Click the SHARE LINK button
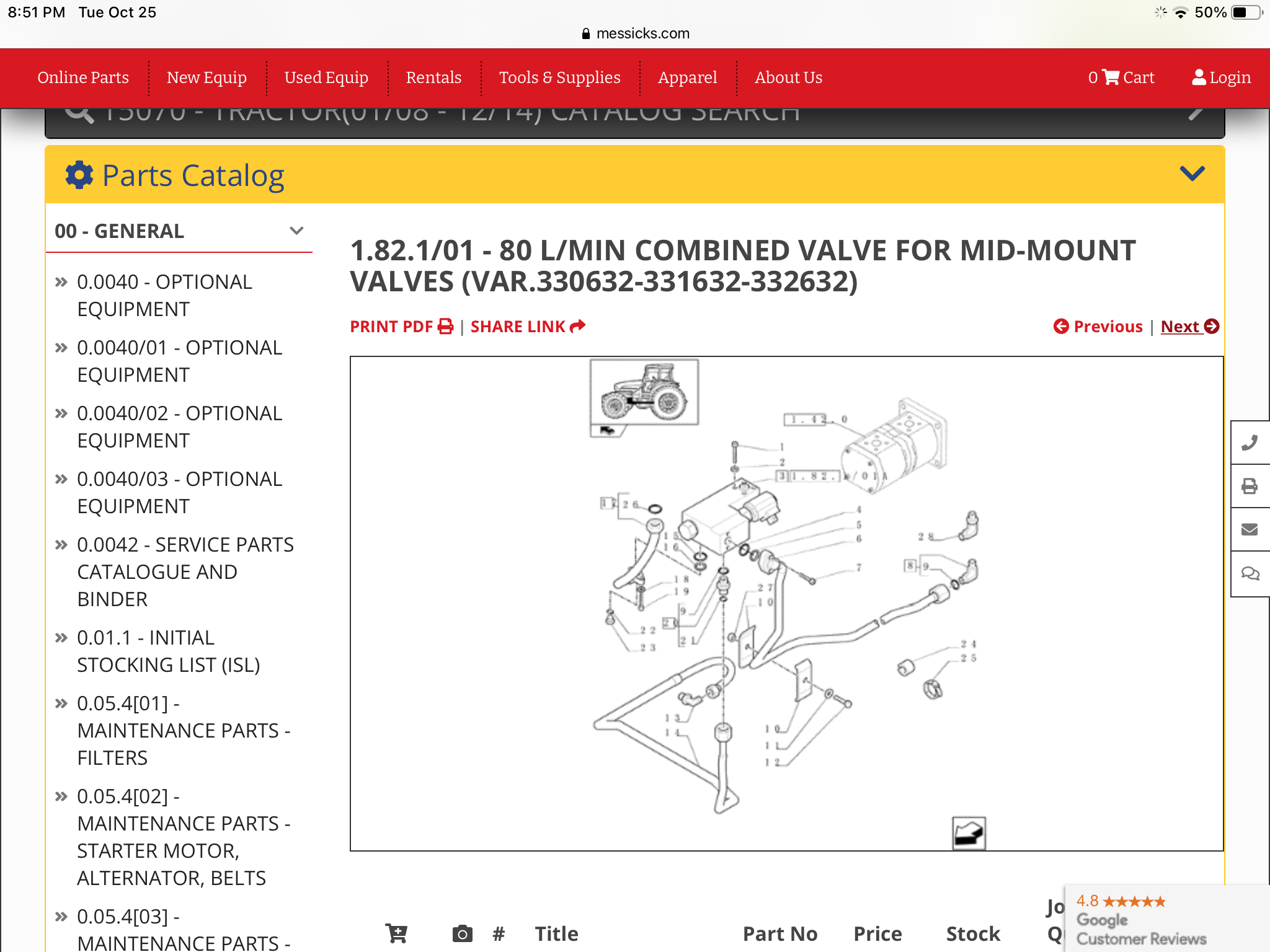 528,327
